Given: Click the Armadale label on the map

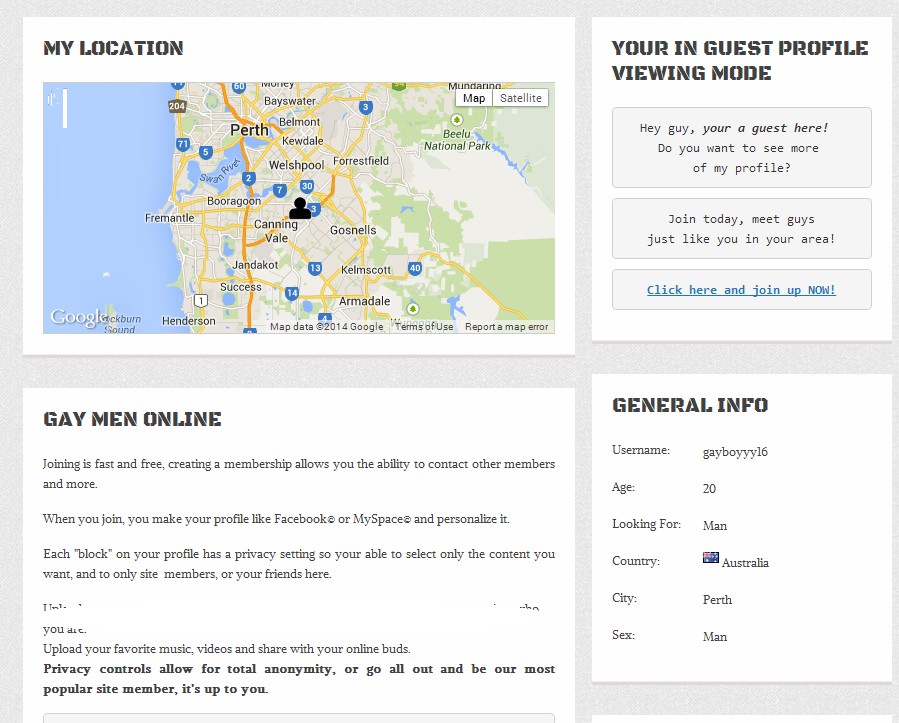Looking at the screenshot, I should [x=364, y=301].
